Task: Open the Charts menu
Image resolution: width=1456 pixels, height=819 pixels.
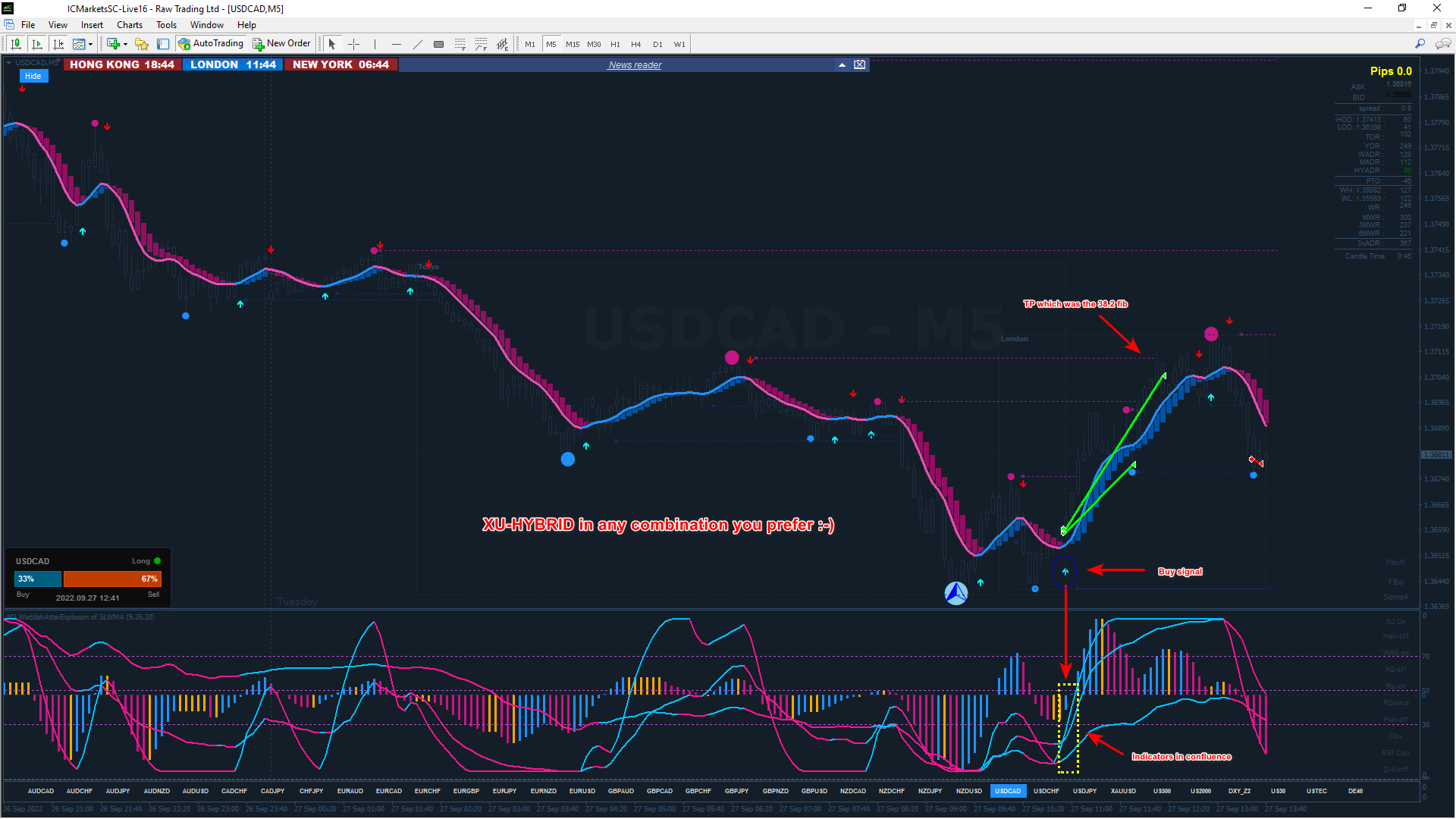Action: (130, 25)
